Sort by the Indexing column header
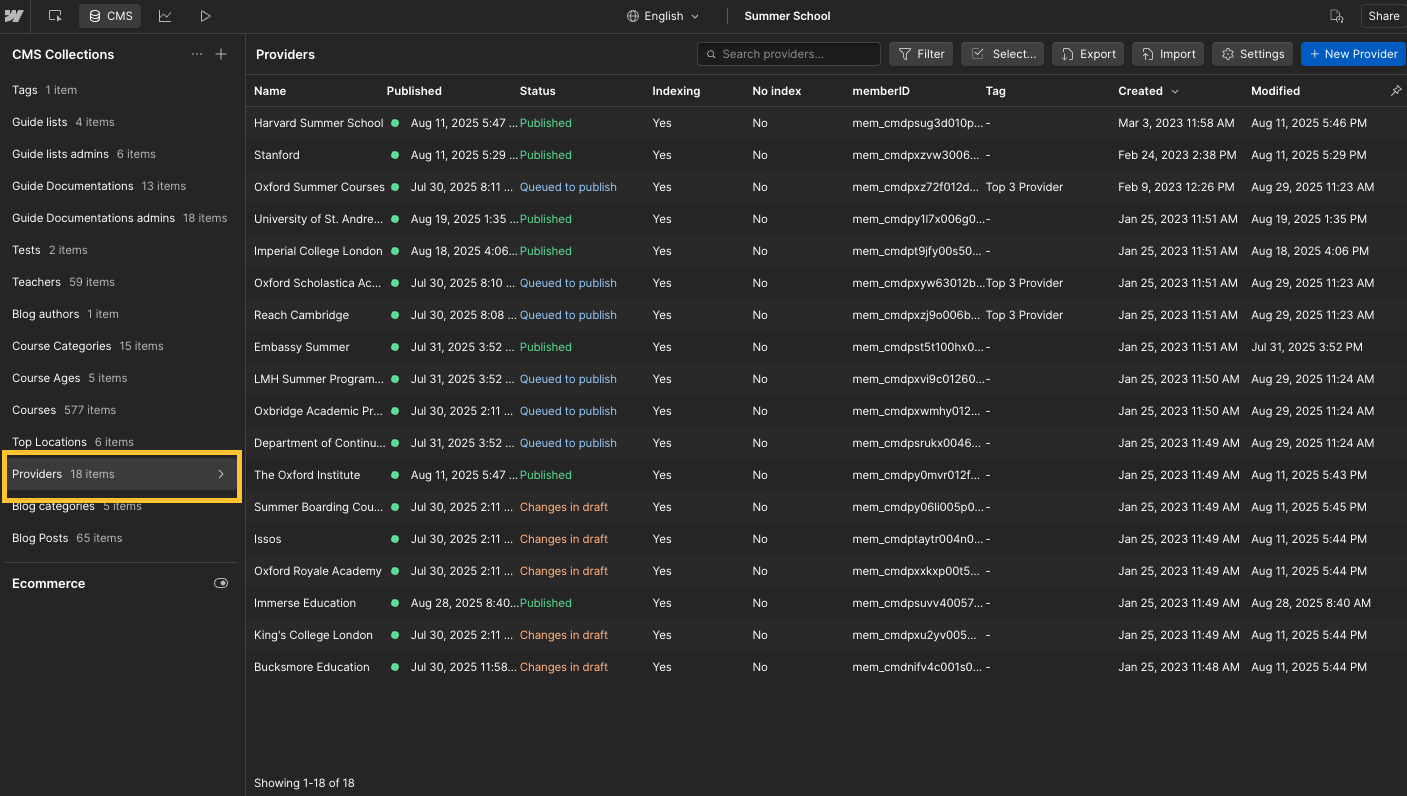 point(676,91)
